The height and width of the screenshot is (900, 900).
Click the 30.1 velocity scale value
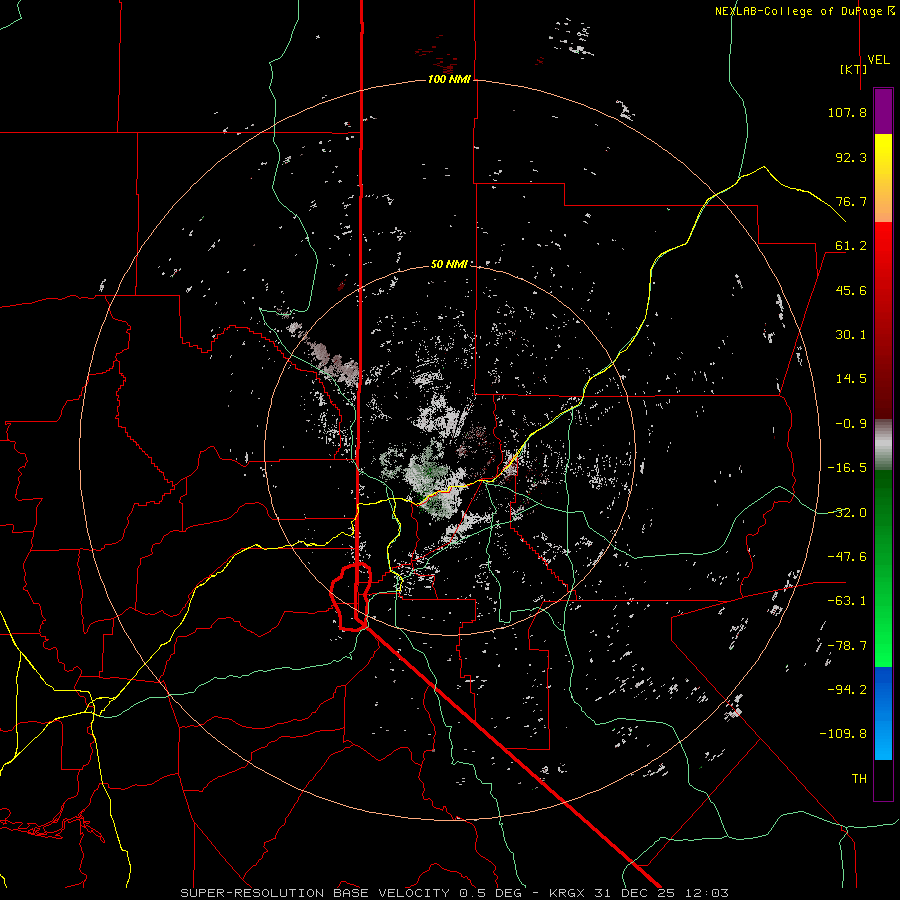pyautogui.click(x=851, y=335)
